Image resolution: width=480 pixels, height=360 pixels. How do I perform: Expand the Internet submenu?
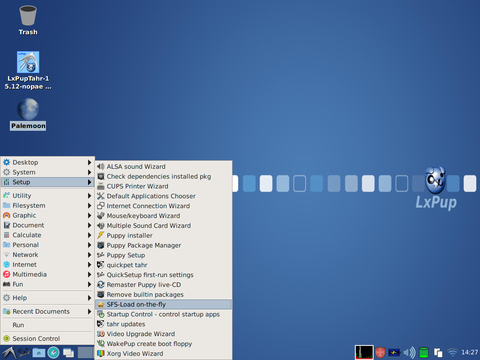pos(47,264)
